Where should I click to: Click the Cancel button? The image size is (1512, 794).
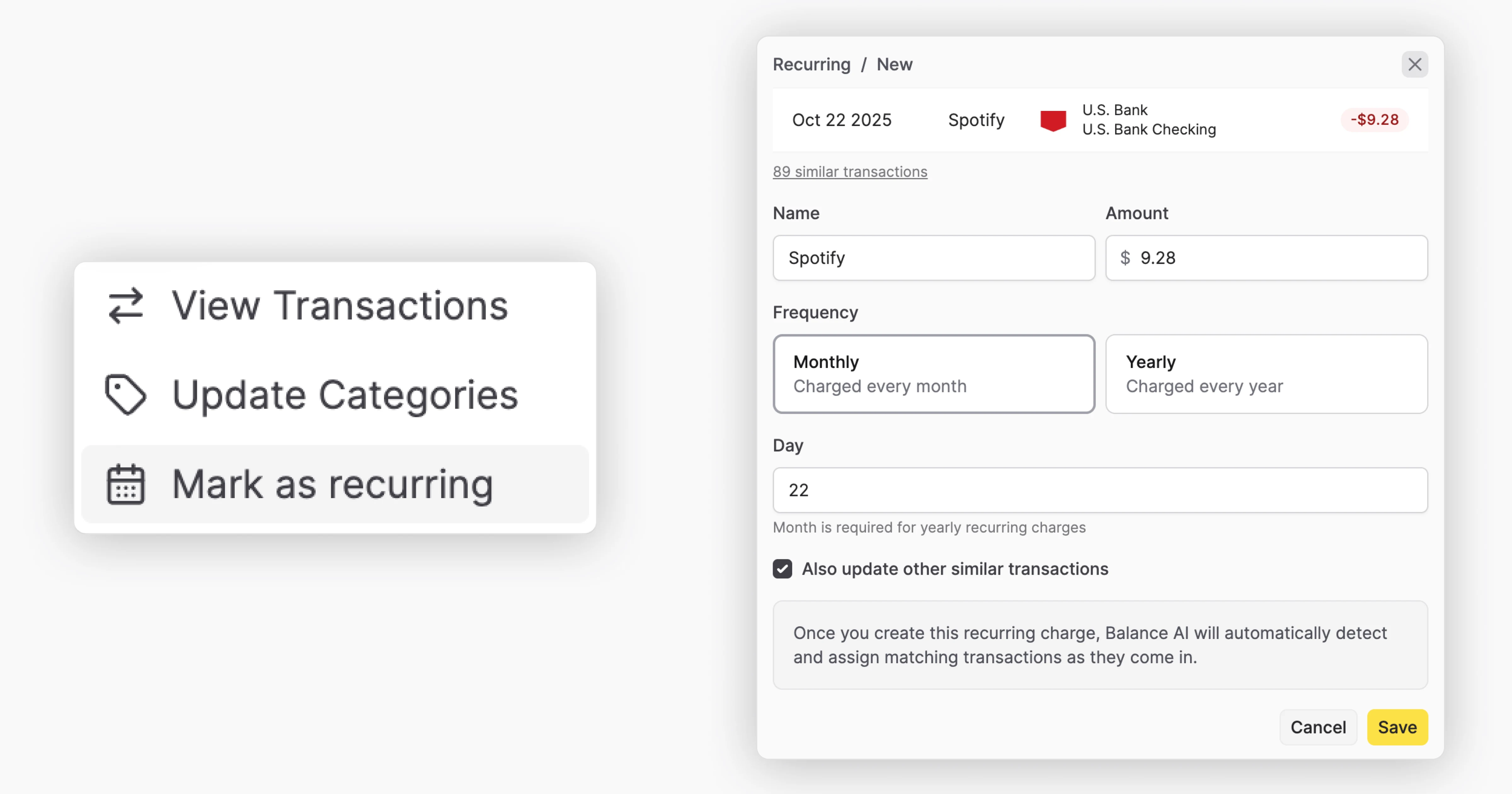coord(1318,727)
